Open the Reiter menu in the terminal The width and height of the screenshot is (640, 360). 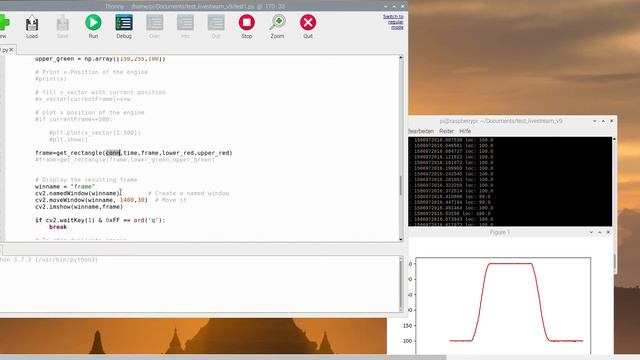447,131
